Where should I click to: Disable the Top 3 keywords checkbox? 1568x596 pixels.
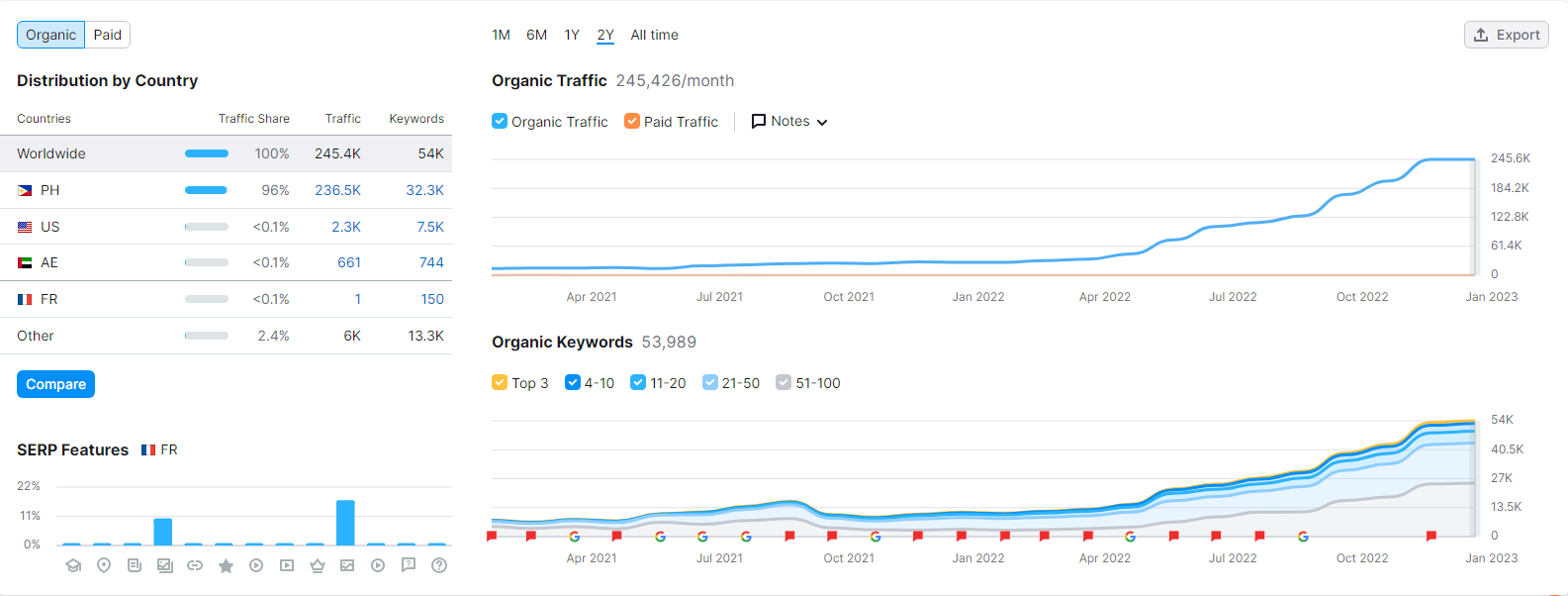point(500,382)
